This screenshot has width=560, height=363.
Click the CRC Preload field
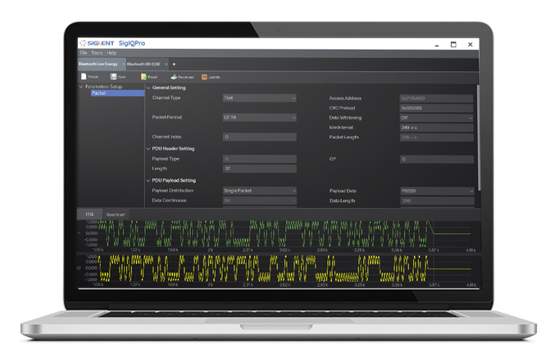(436, 108)
